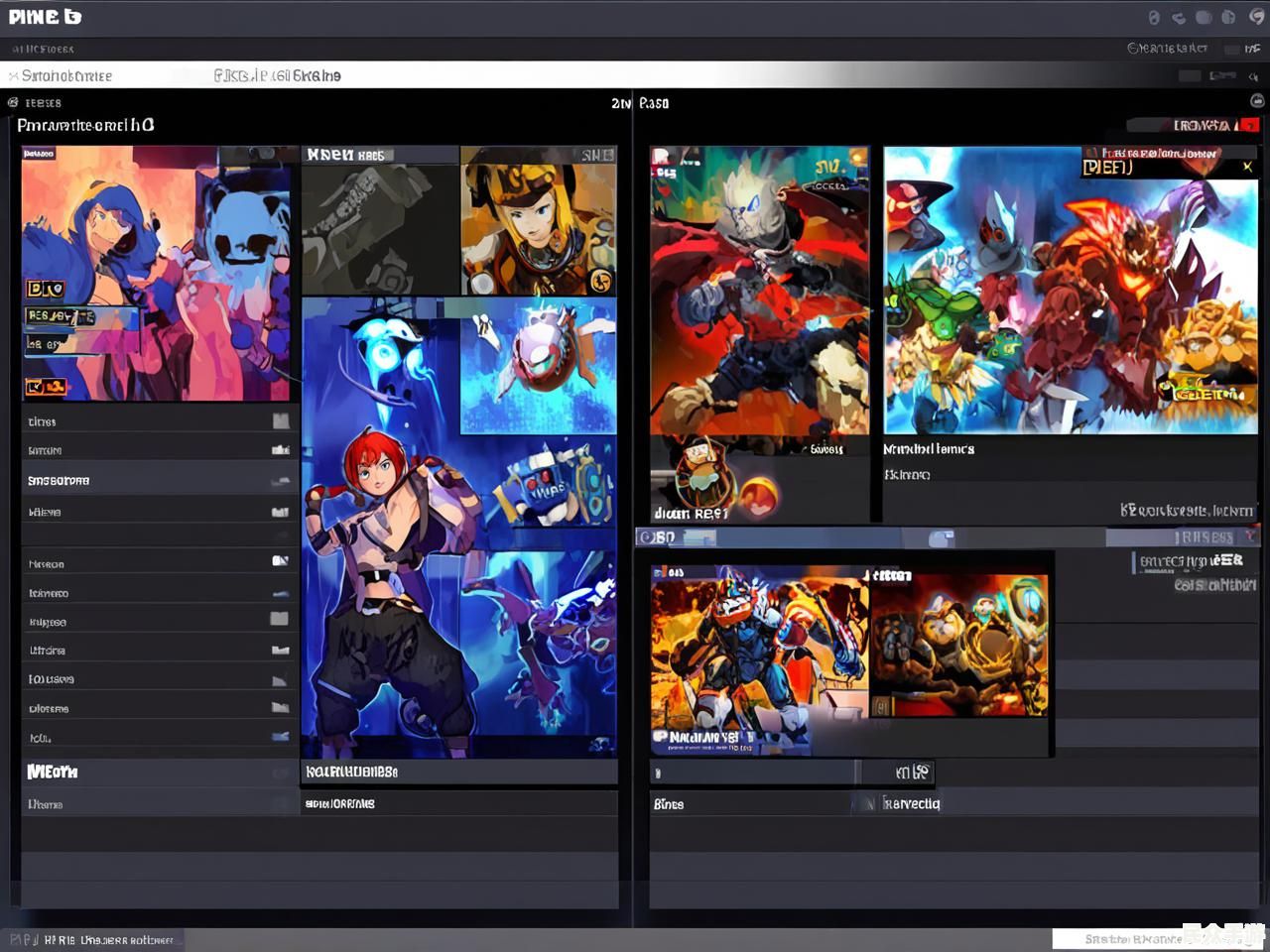Image resolution: width=1270 pixels, height=952 pixels.
Task: Click the red icon at right end of blue bar
Action: pyautogui.click(x=1252, y=535)
